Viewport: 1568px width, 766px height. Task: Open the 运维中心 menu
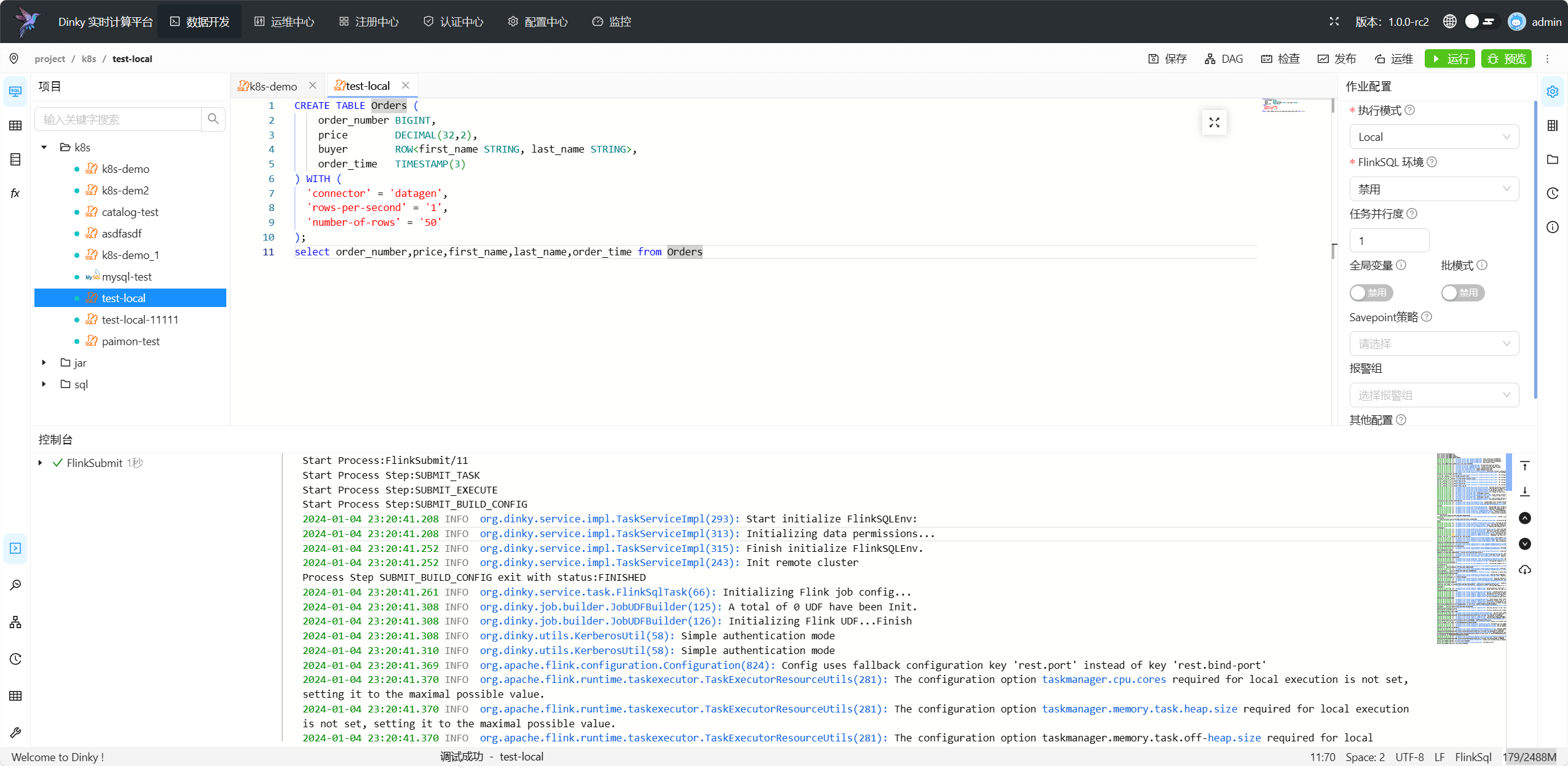284,22
